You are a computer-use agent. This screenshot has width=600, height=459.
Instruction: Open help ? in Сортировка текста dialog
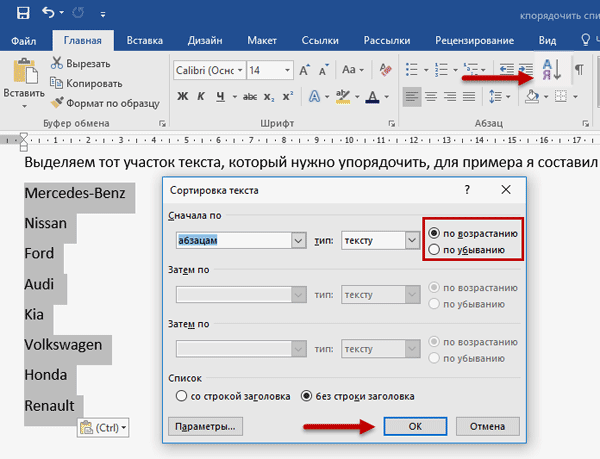467,189
